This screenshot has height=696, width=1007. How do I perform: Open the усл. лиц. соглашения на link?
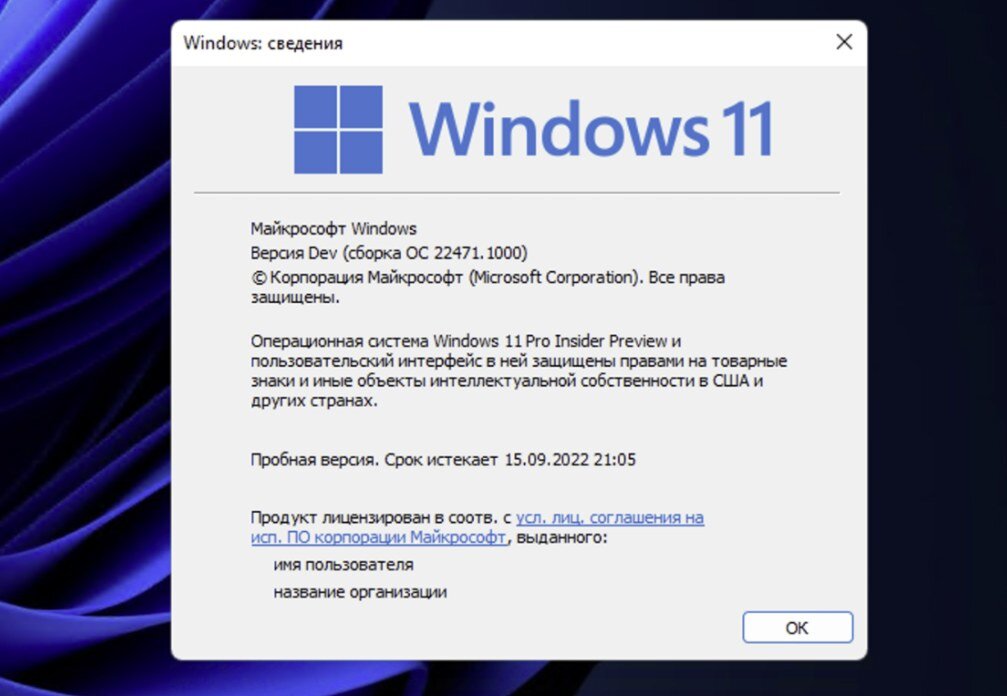609,518
